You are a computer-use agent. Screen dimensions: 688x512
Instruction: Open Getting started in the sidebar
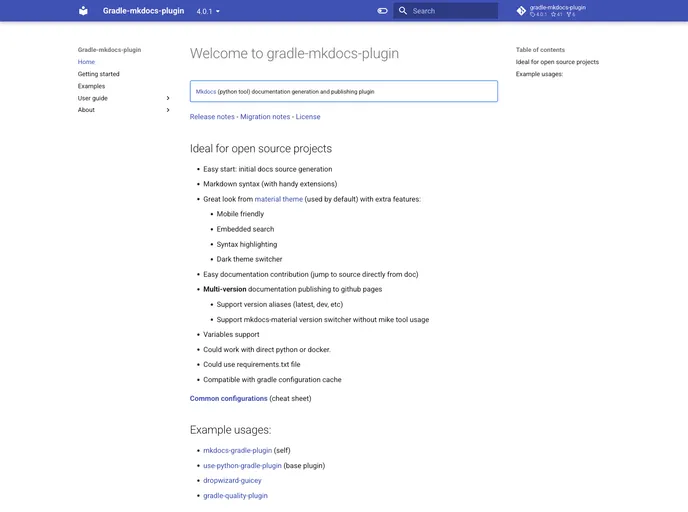coord(99,74)
